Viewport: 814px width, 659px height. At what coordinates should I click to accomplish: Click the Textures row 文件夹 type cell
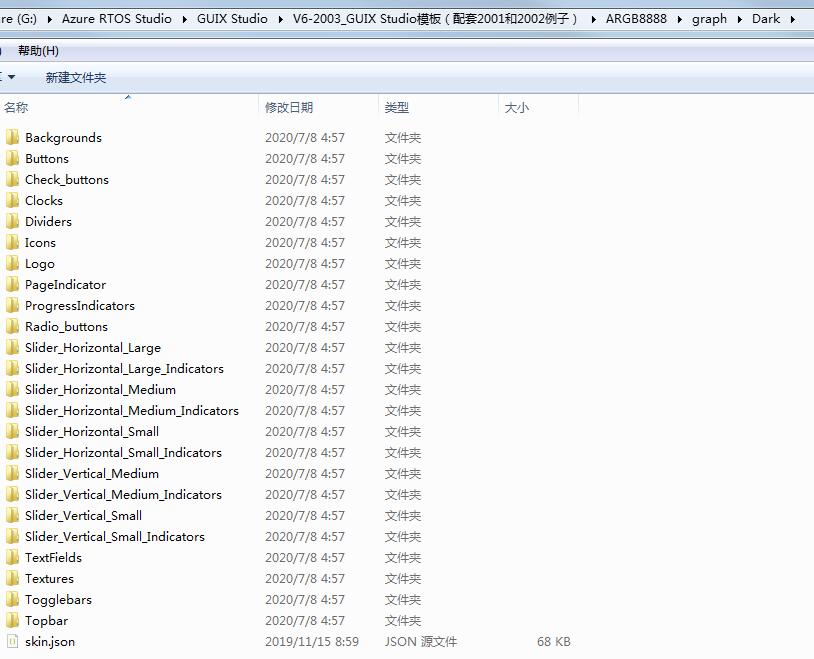[x=402, y=579]
